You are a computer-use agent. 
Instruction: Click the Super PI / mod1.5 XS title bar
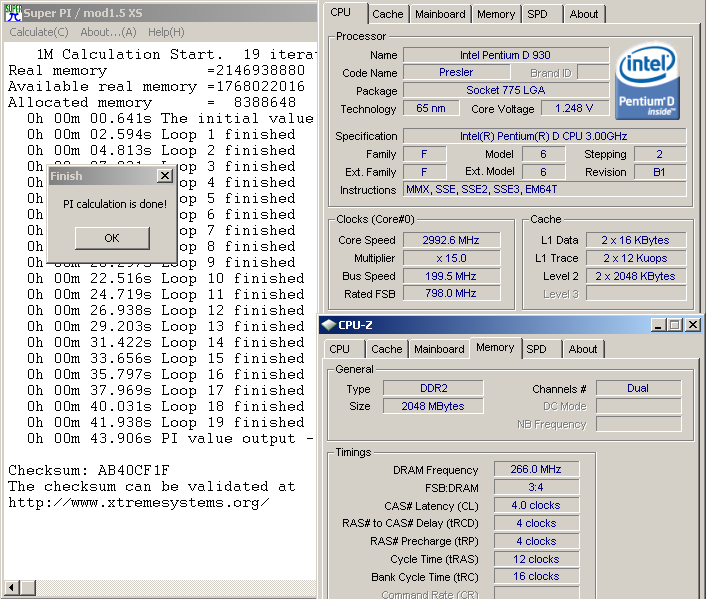(160, 13)
